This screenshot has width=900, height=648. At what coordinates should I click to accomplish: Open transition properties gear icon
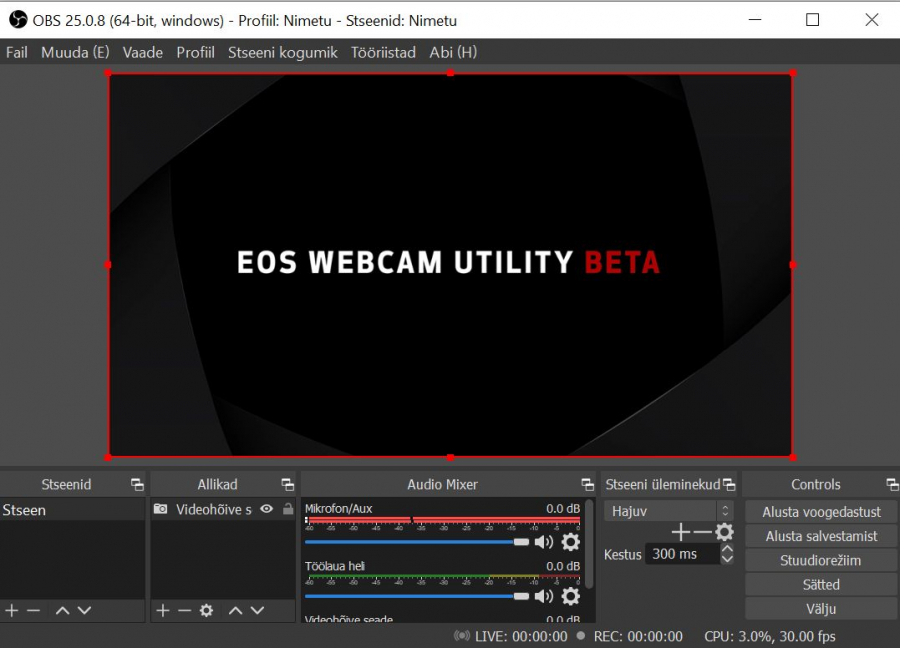click(x=724, y=533)
